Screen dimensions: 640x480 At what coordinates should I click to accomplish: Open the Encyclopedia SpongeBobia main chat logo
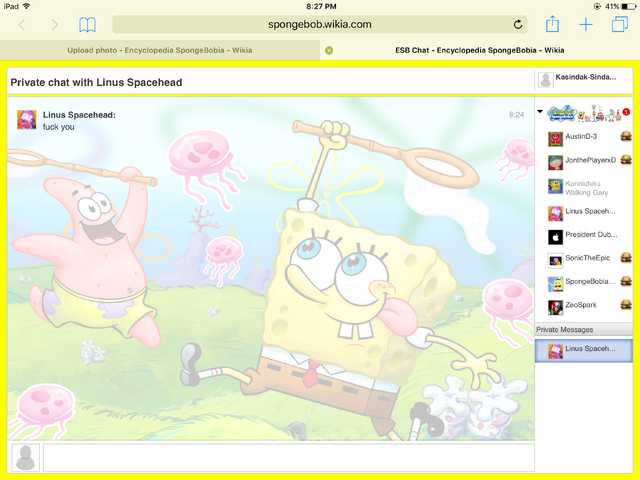pos(584,113)
